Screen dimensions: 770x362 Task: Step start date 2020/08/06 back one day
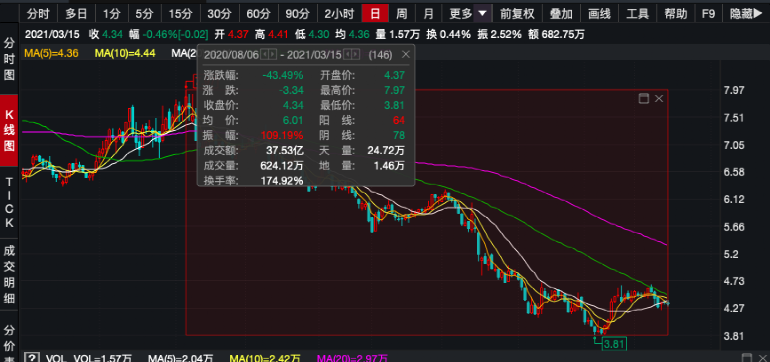click(x=264, y=55)
